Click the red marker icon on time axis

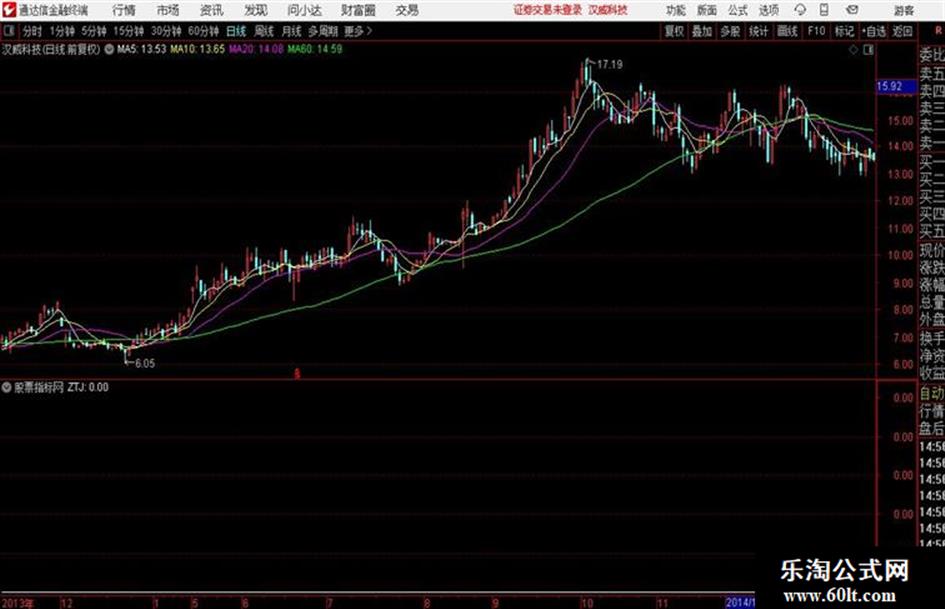pyautogui.click(x=297, y=374)
